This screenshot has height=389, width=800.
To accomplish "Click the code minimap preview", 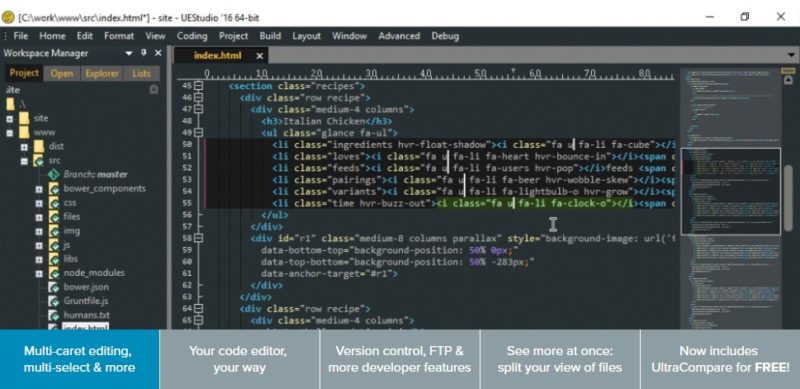I will tap(731, 199).
